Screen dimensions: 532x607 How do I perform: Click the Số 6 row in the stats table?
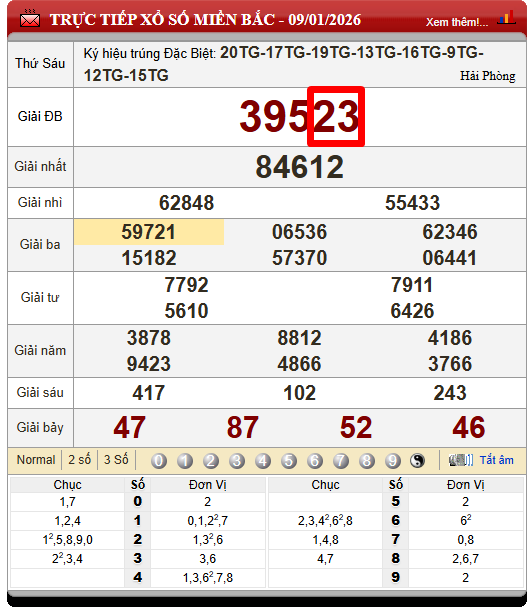395,520
